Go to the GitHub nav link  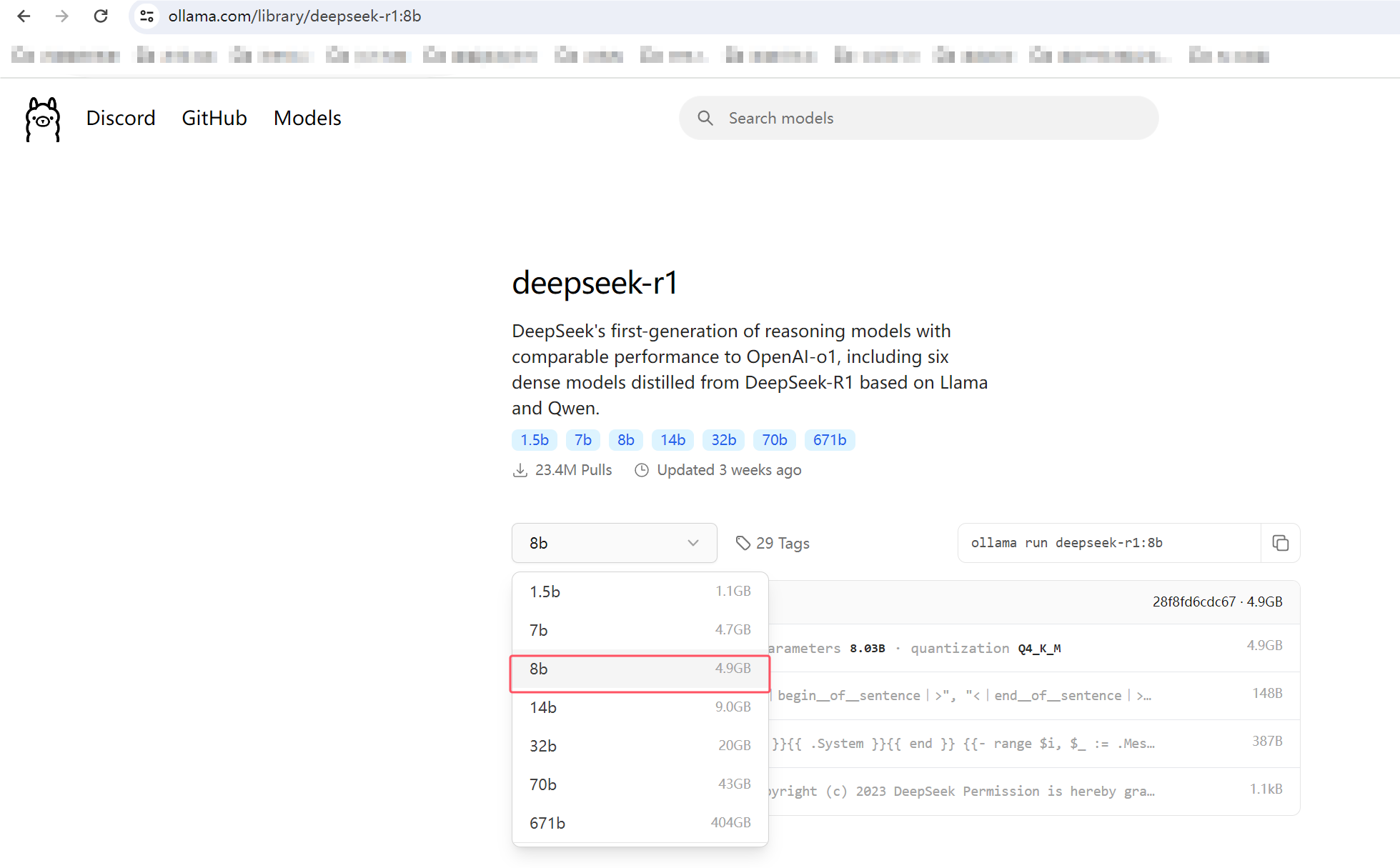(x=214, y=118)
